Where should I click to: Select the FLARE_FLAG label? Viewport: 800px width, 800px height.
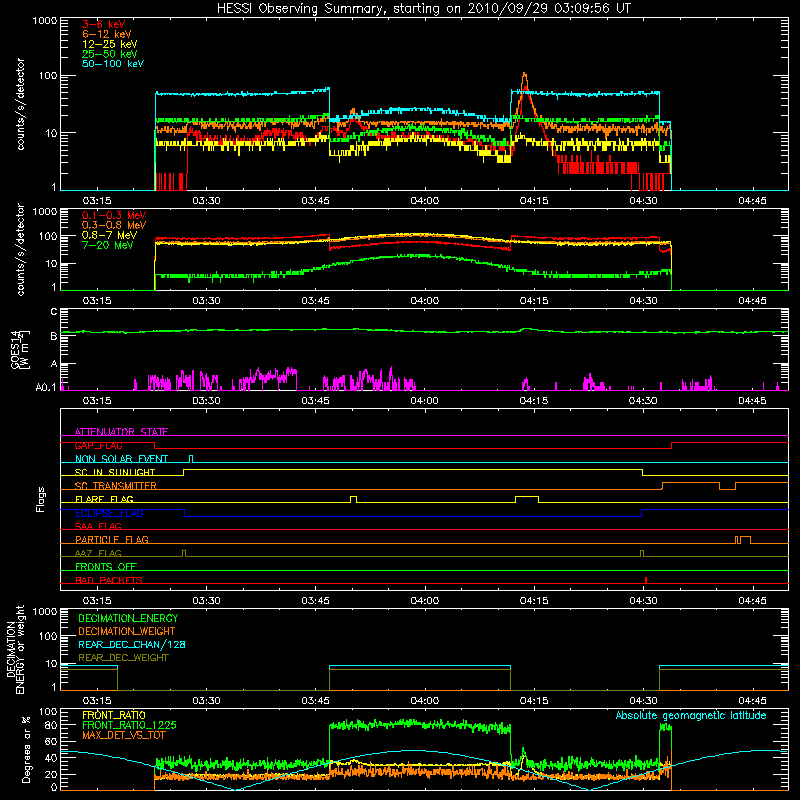click(104, 499)
